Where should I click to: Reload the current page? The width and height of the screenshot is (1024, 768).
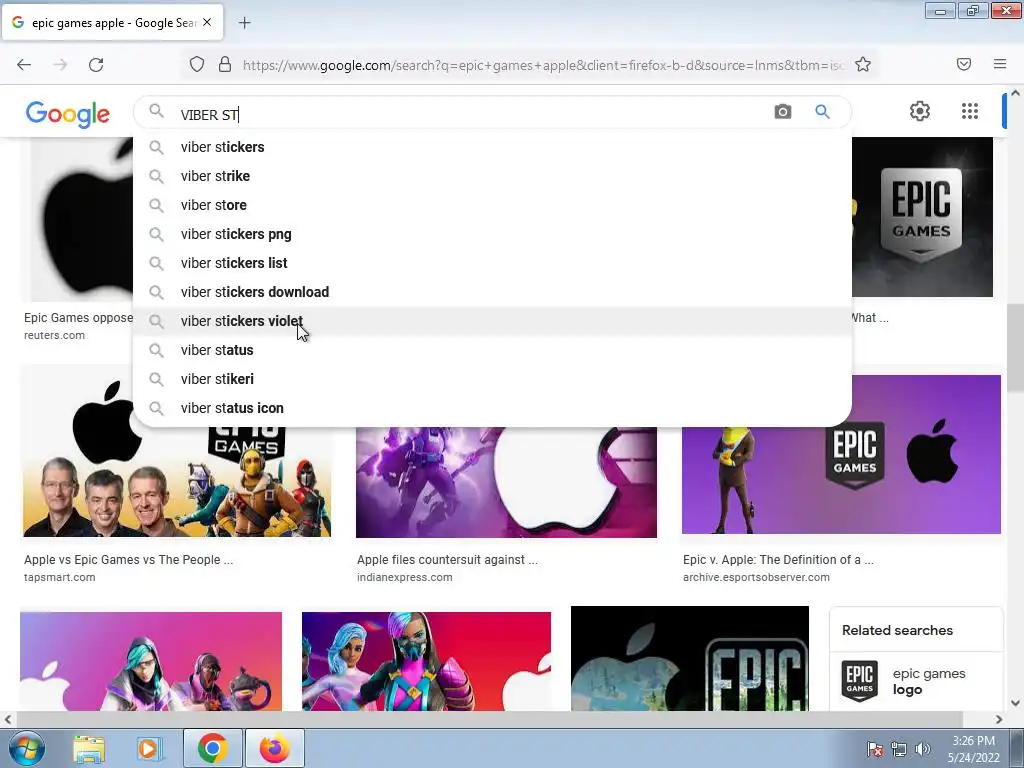pyautogui.click(x=96, y=65)
